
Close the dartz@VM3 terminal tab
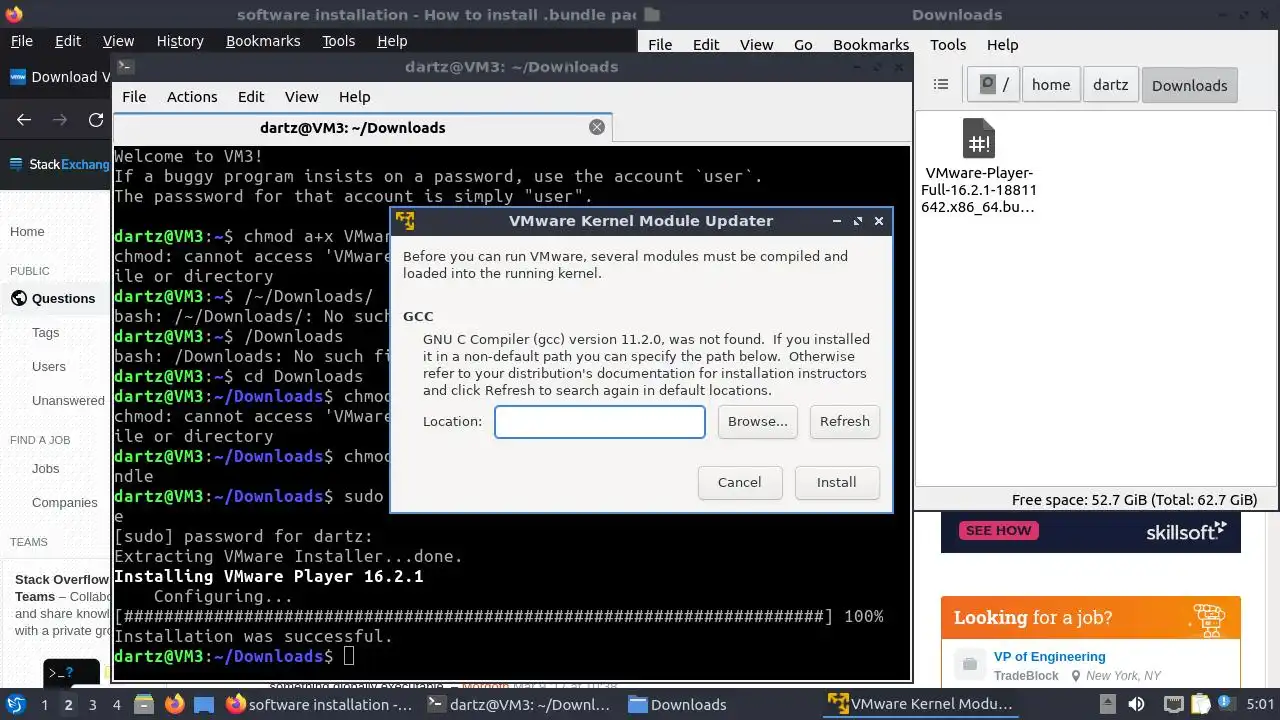(x=597, y=127)
